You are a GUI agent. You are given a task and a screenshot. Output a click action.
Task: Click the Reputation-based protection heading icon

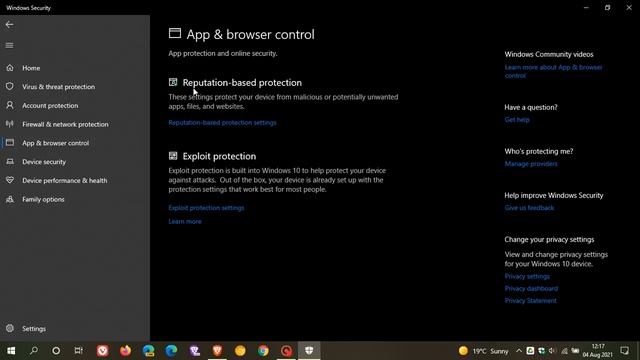173,82
